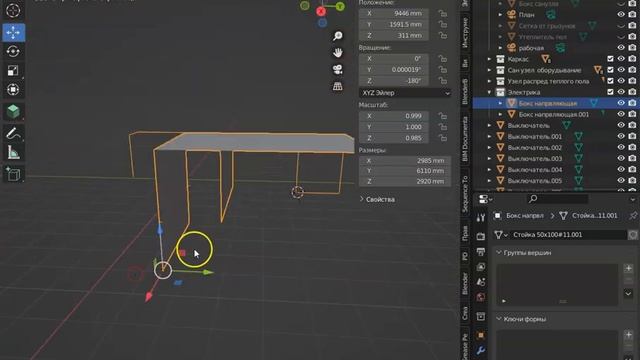Open the Output properties printer icon
Screen dimensions: 640x360
[x=481, y=251]
